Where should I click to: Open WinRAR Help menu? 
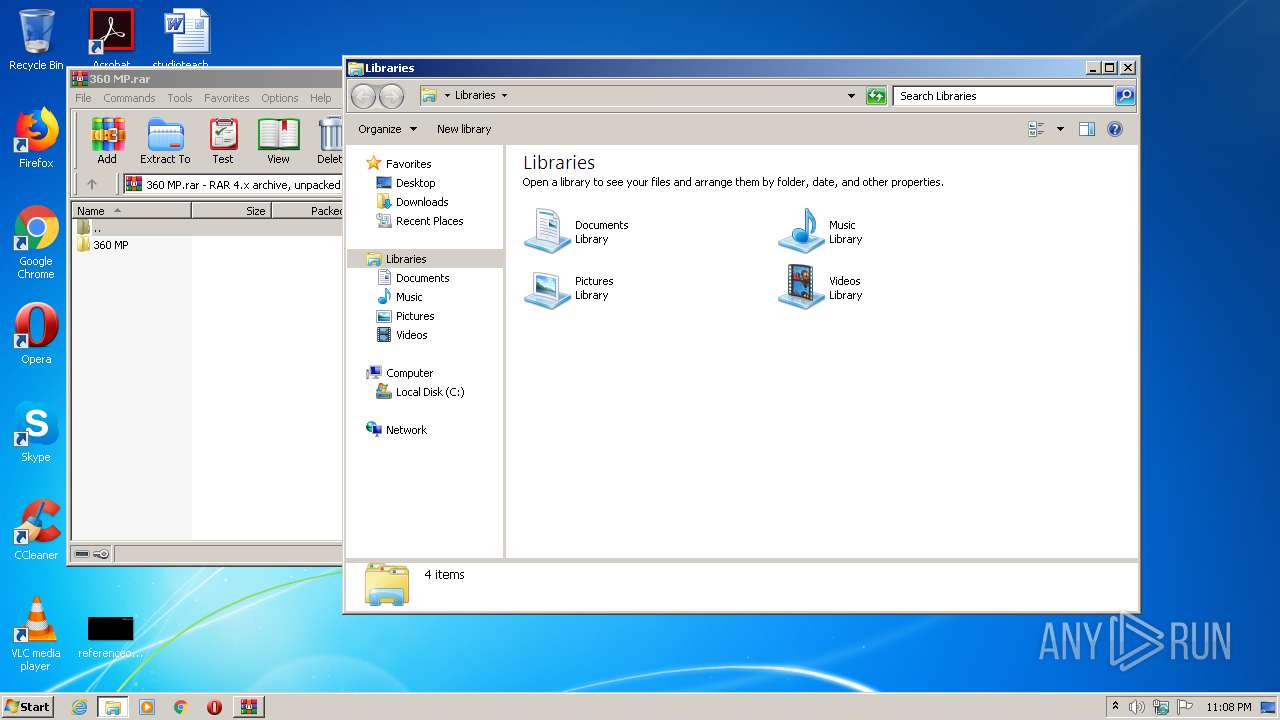(x=320, y=98)
